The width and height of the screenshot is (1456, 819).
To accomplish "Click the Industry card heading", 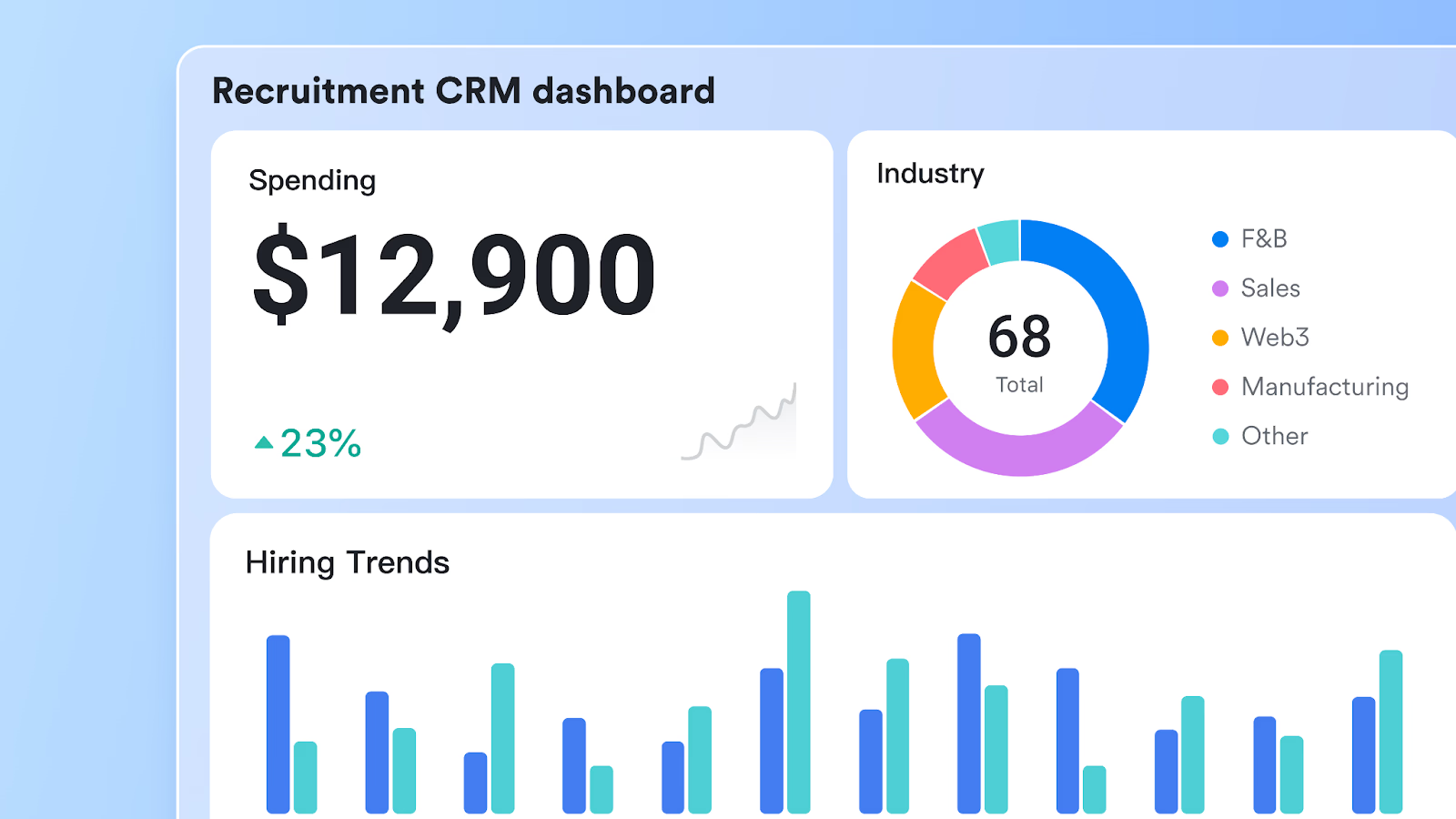I will click(930, 173).
